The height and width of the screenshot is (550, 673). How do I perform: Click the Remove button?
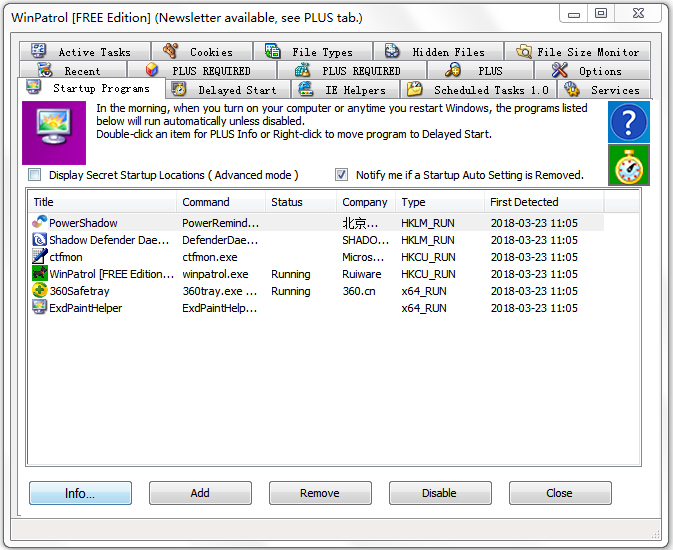coord(320,493)
